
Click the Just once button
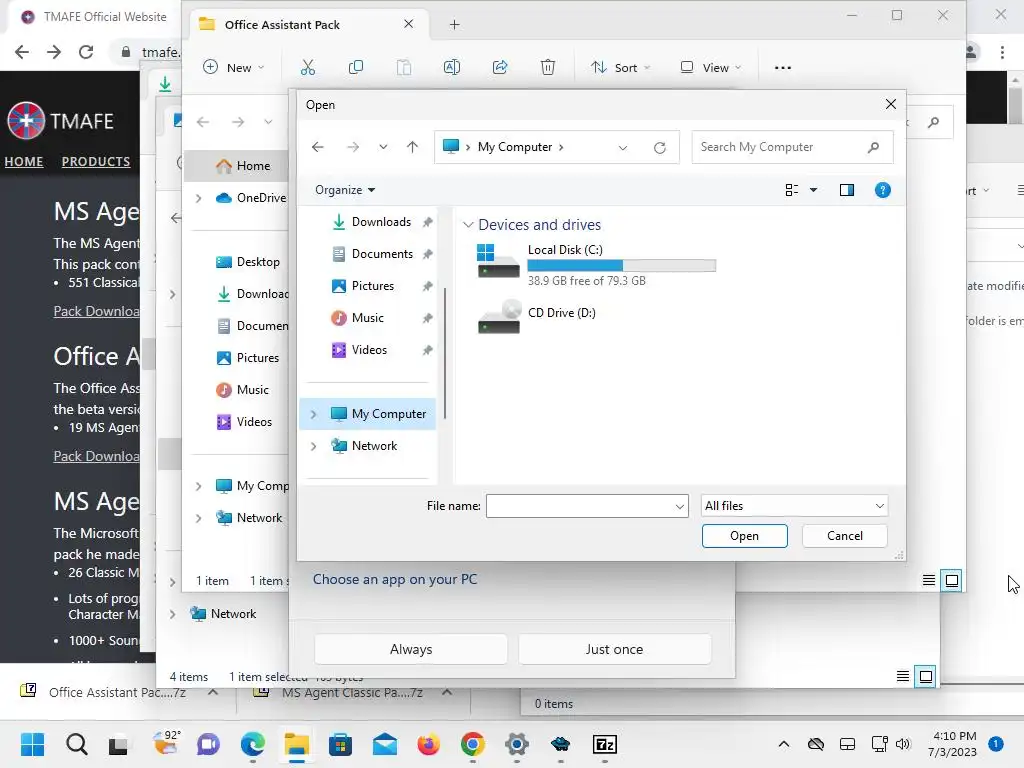click(x=614, y=649)
